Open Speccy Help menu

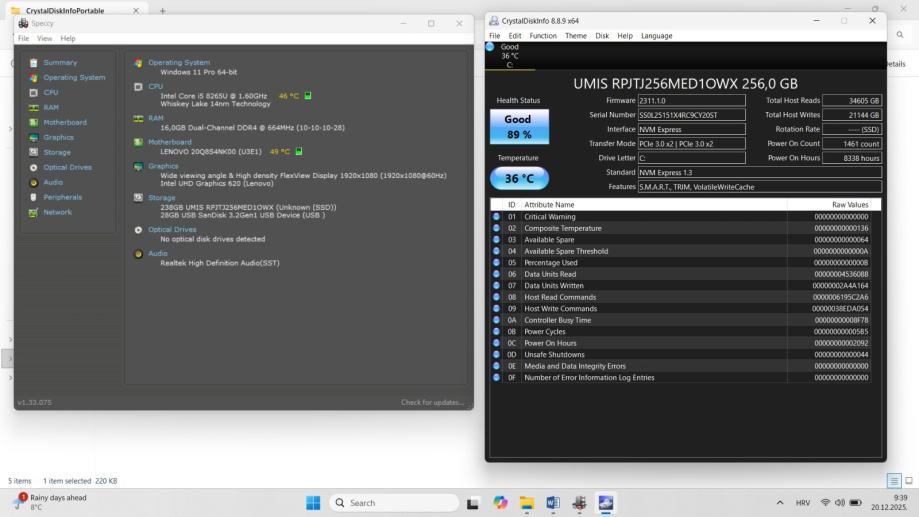[x=68, y=38]
